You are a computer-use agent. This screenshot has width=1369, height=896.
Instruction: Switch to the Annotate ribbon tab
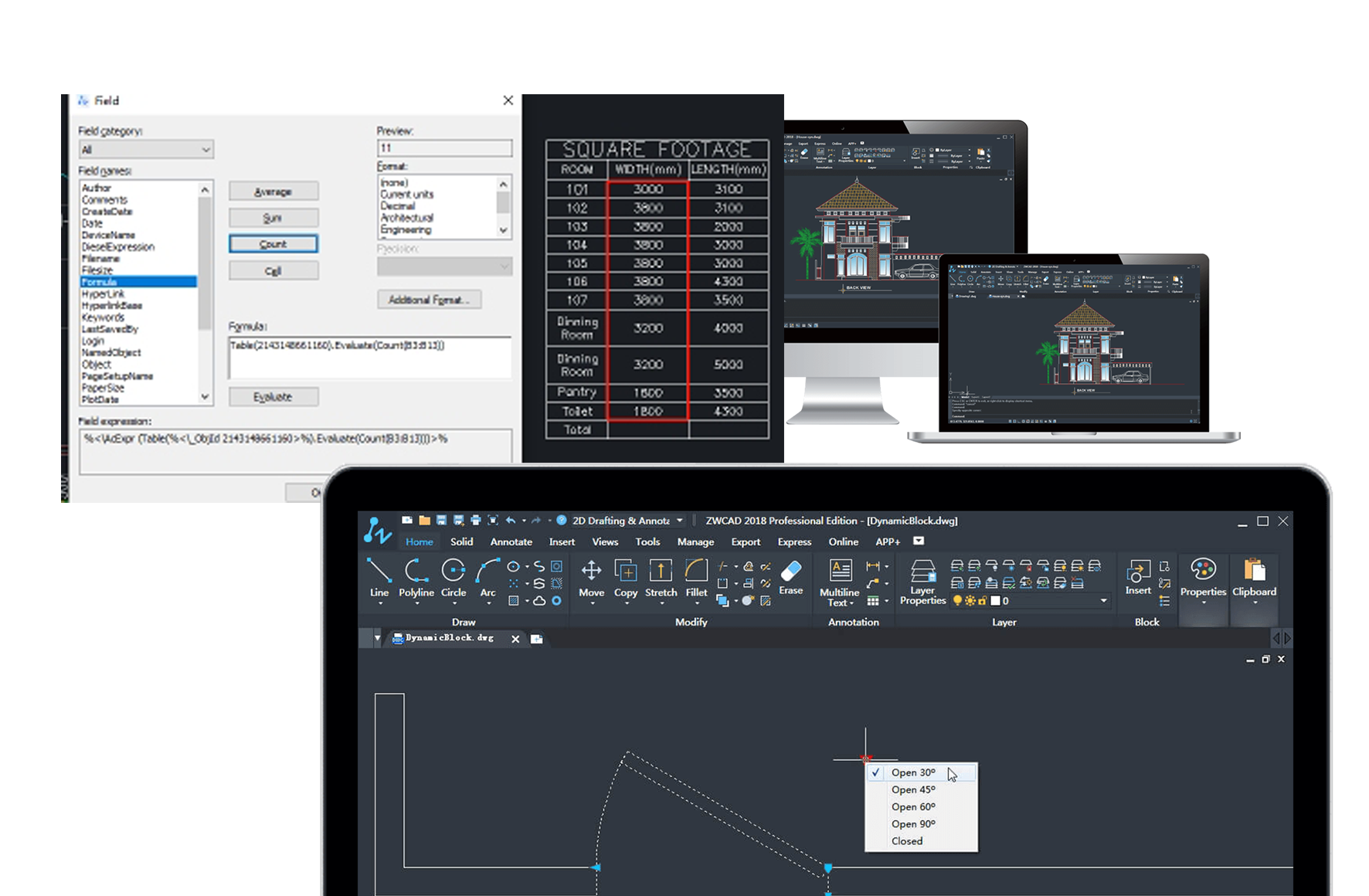(511, 541)
